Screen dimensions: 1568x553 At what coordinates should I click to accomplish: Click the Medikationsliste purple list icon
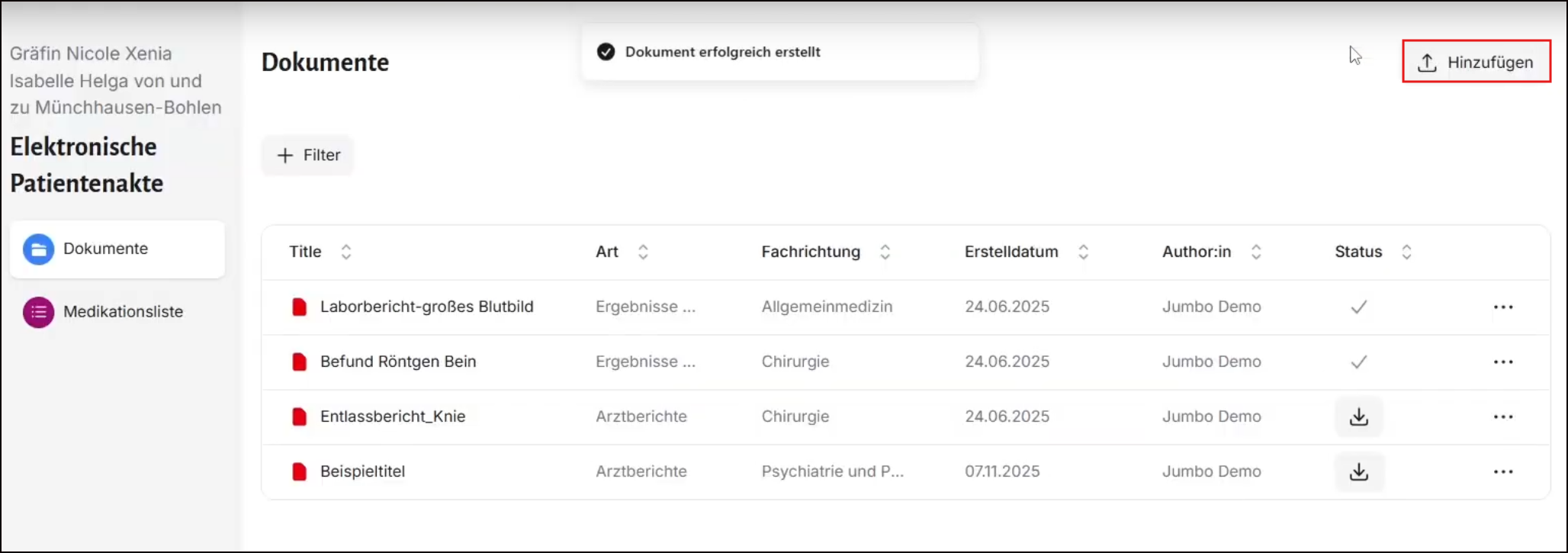pos(38,312)
